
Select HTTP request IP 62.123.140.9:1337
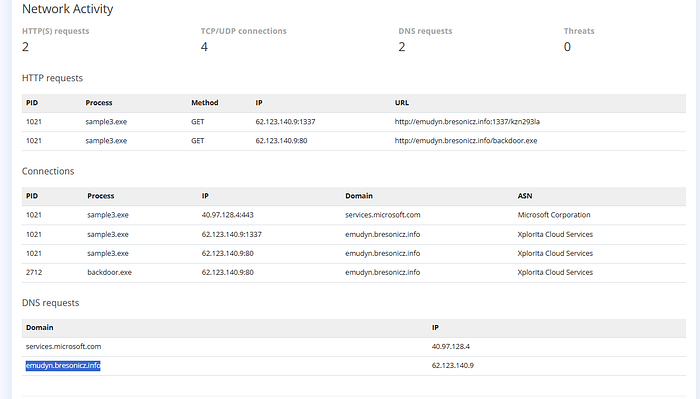(x=285, y=121)
